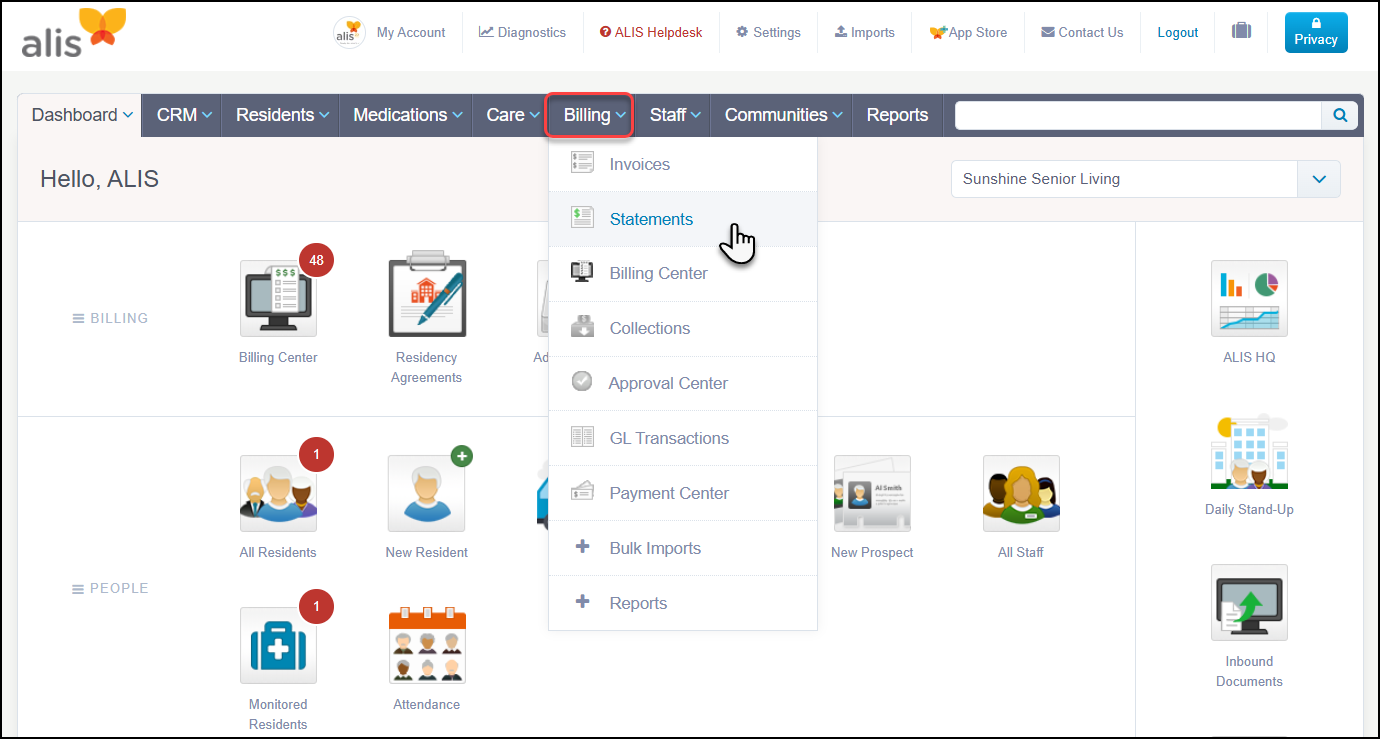Click the My Account avatar icon
The width and height of the screenshot is (1380, 739).
click(x=349, y=32)
